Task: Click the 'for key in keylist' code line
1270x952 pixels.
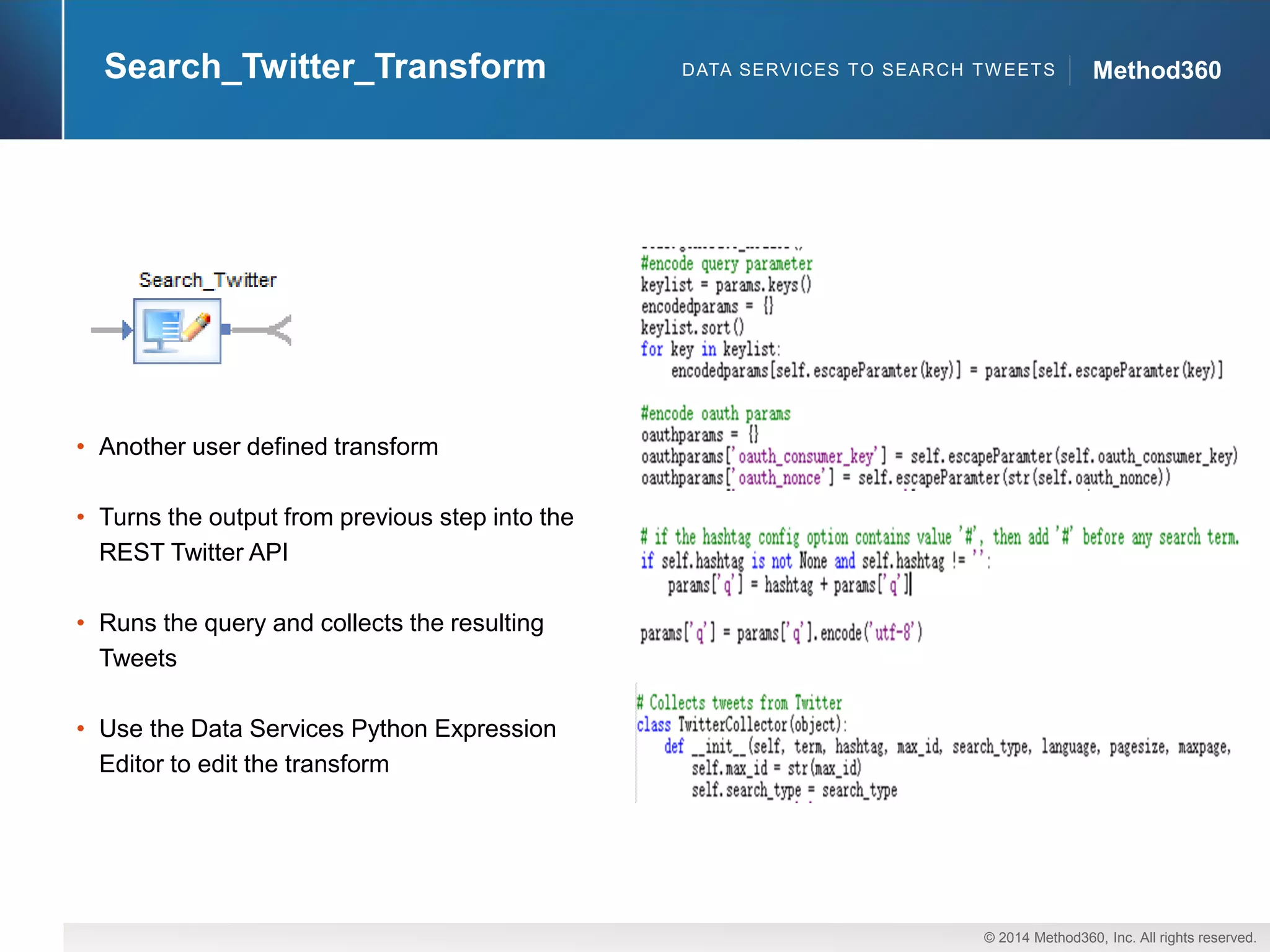Action: [710, 350]
